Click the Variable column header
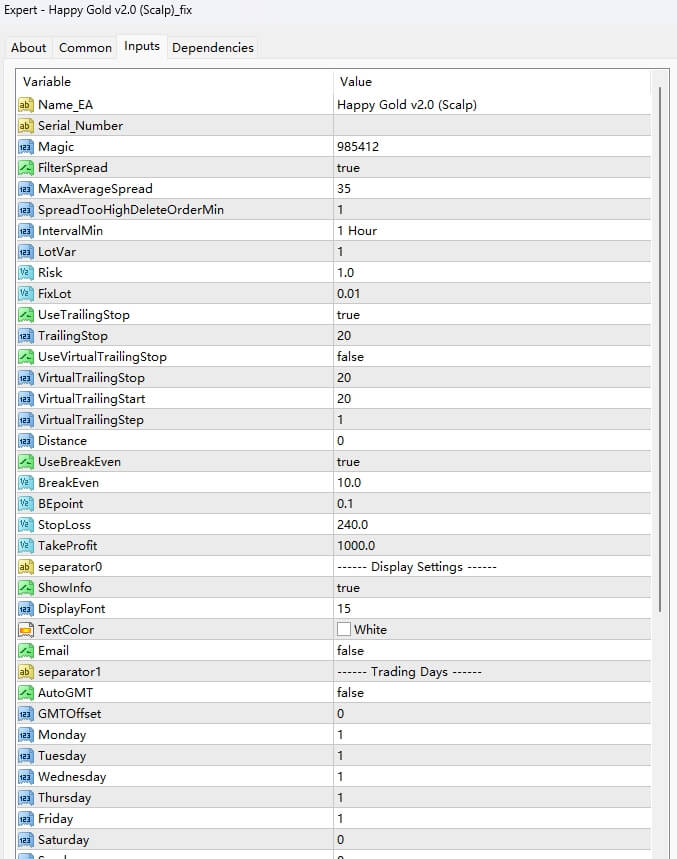677x859 pixels. [47, 82]
